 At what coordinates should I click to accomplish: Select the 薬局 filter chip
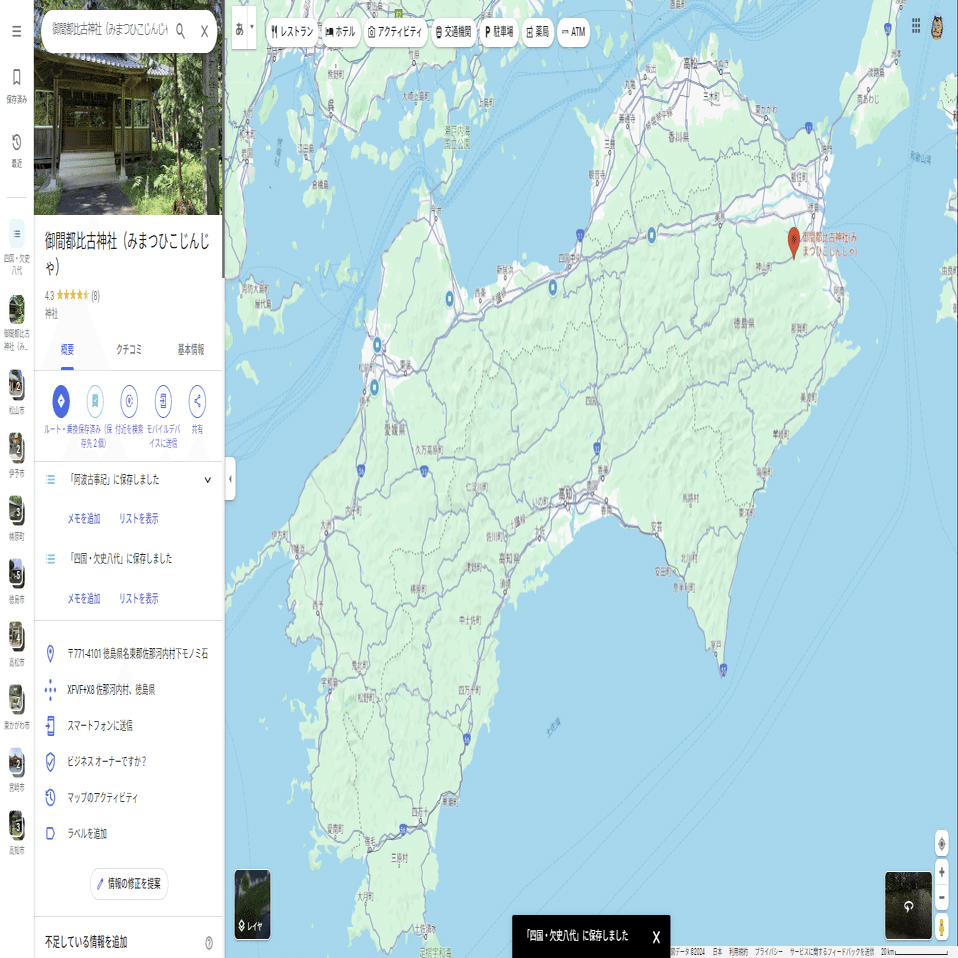click(538, 32)
